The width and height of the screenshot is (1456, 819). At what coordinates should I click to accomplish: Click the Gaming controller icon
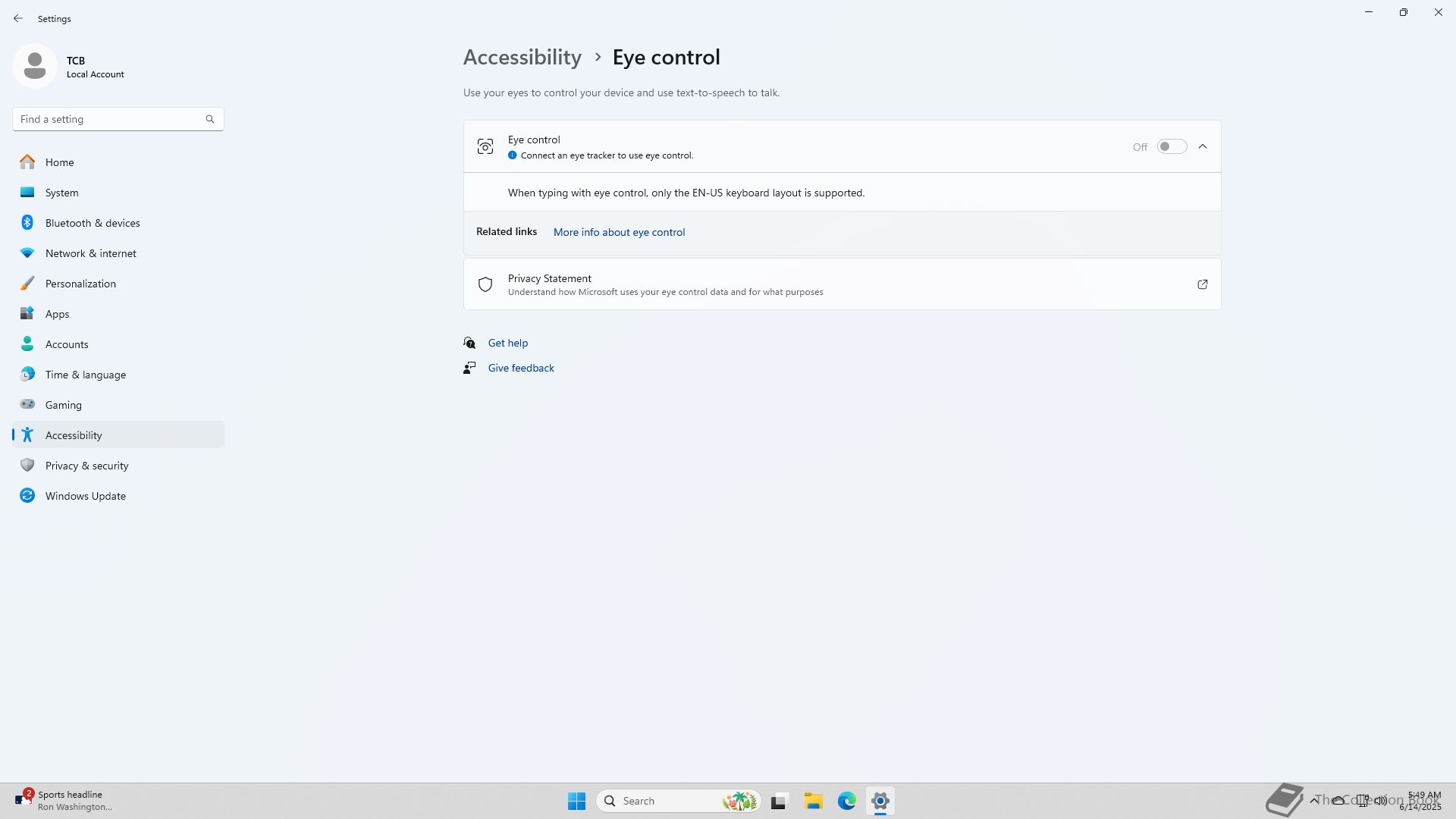27,405
